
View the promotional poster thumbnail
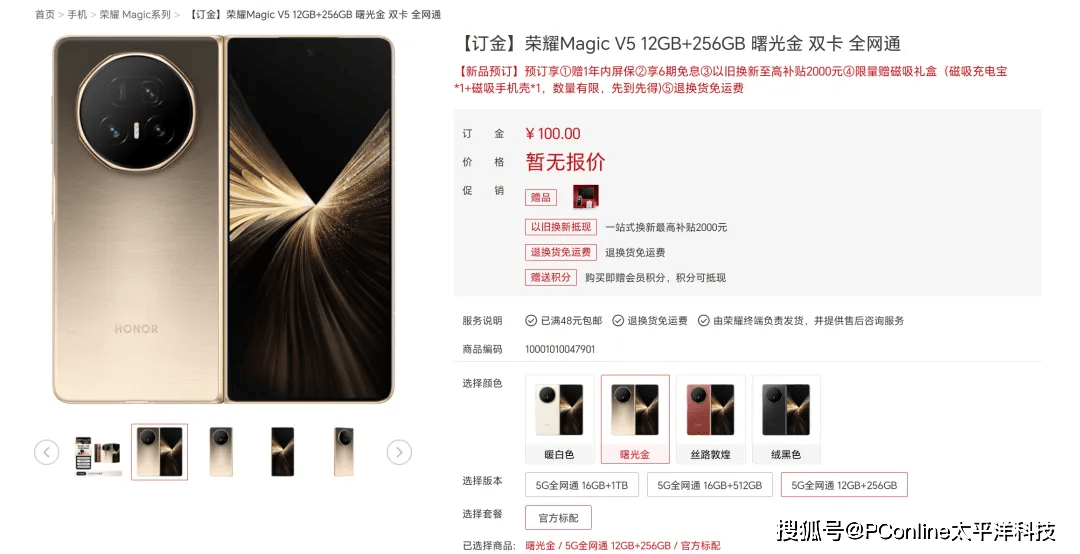point(97,453)
